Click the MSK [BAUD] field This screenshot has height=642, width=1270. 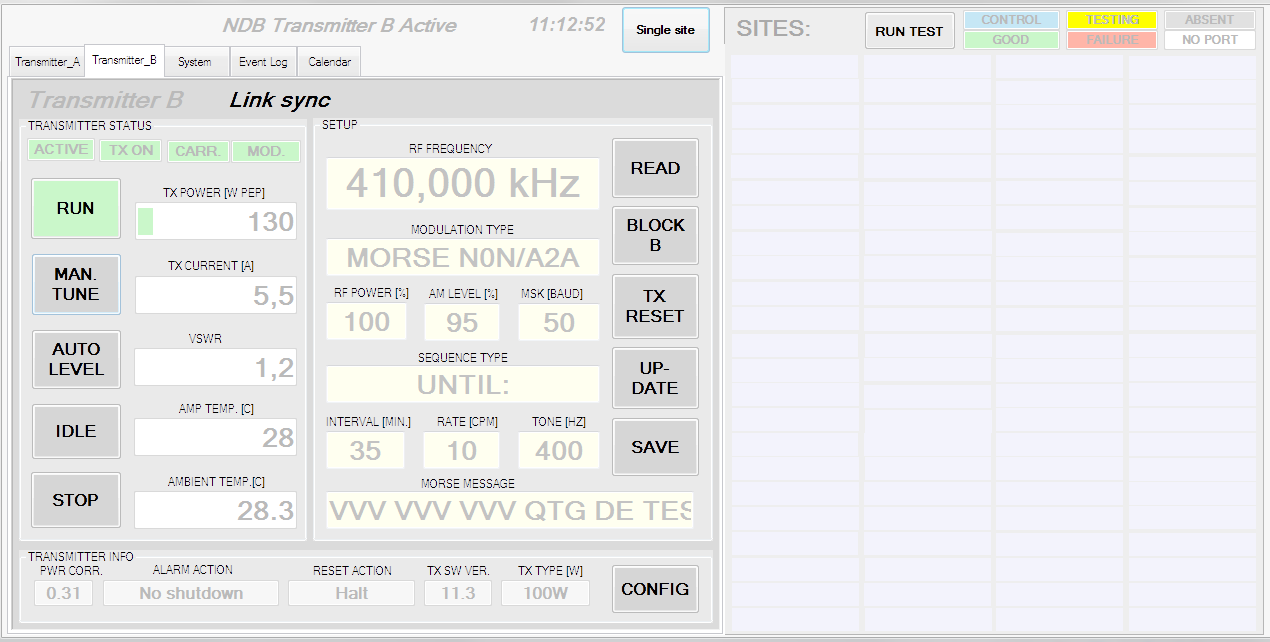pos(559,322)
